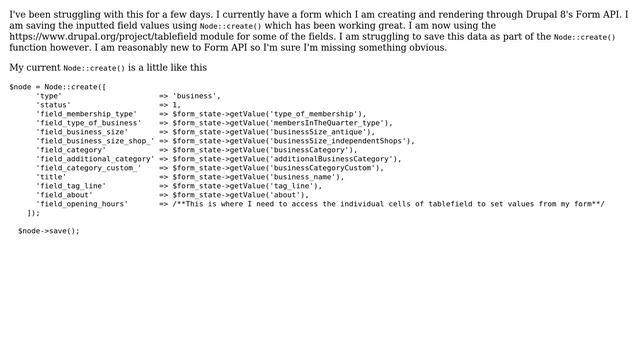The width and height of the screenshot is (640, 360).
Task: Click the 'My current' paragraph Node::create() code
Action: 94,68
